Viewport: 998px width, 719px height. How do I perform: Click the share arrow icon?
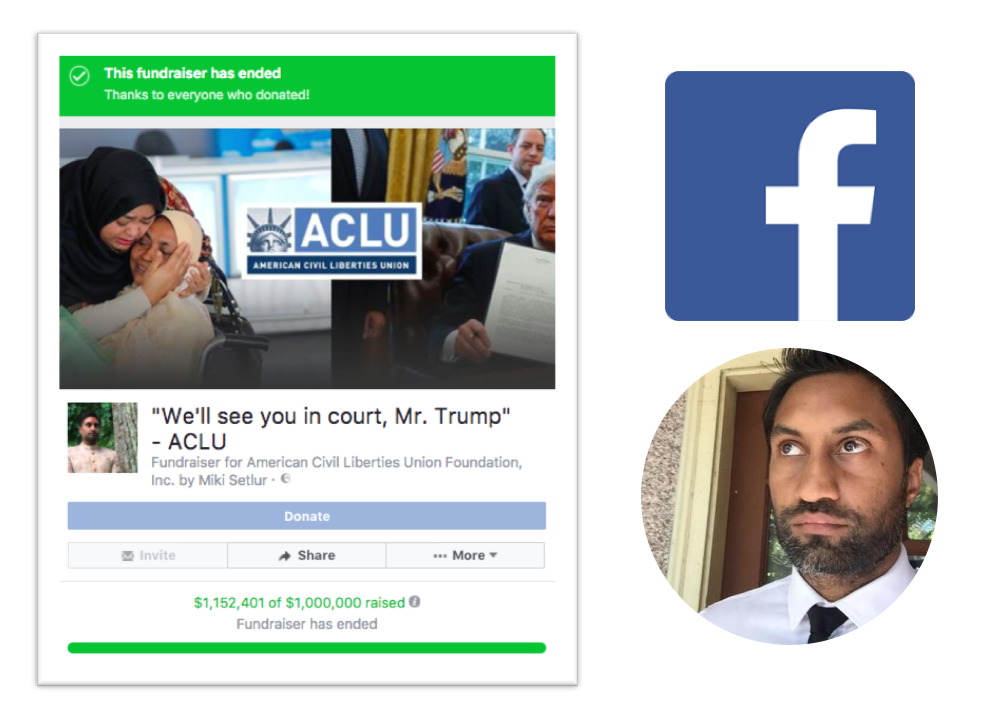click(x=285, y=555)
